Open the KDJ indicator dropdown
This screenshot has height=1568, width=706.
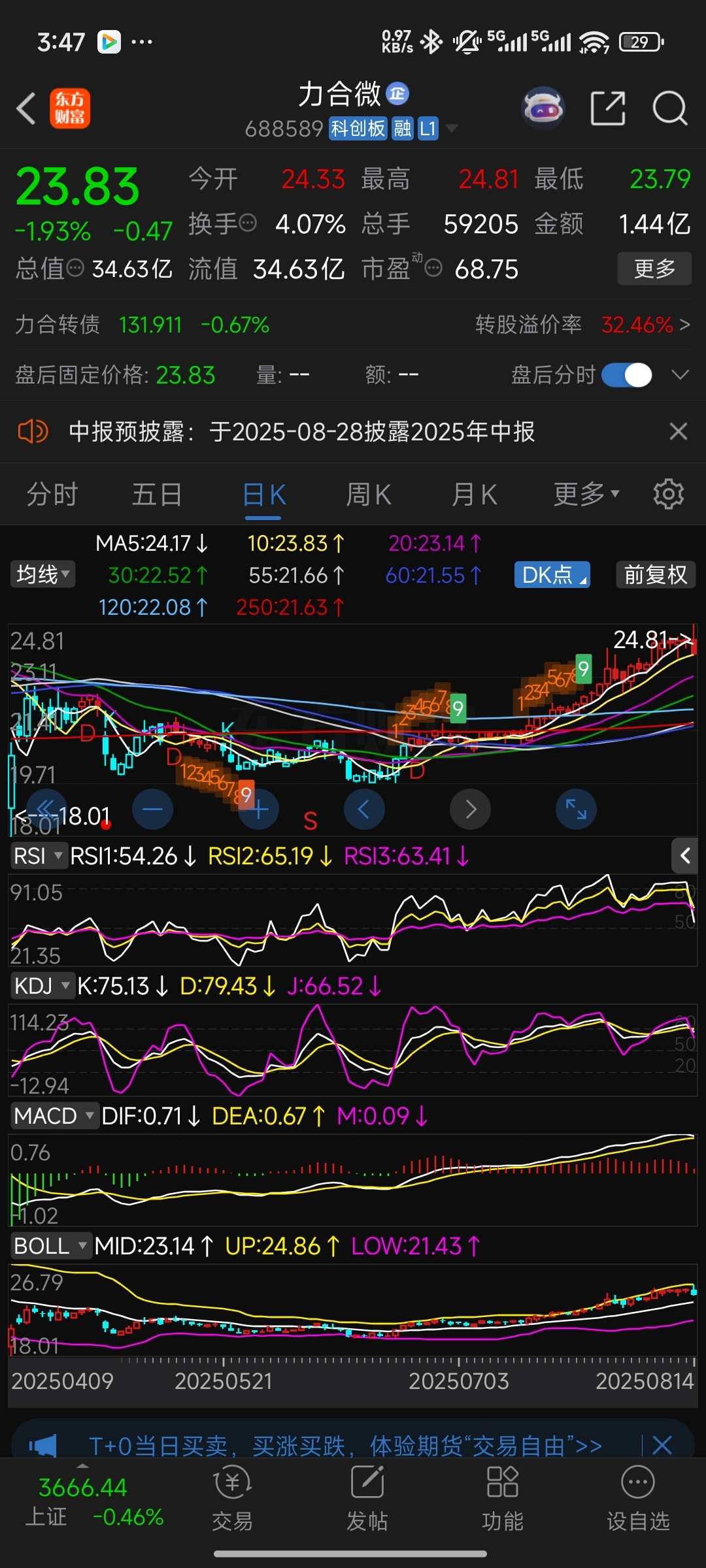click(x=42, y=986)
